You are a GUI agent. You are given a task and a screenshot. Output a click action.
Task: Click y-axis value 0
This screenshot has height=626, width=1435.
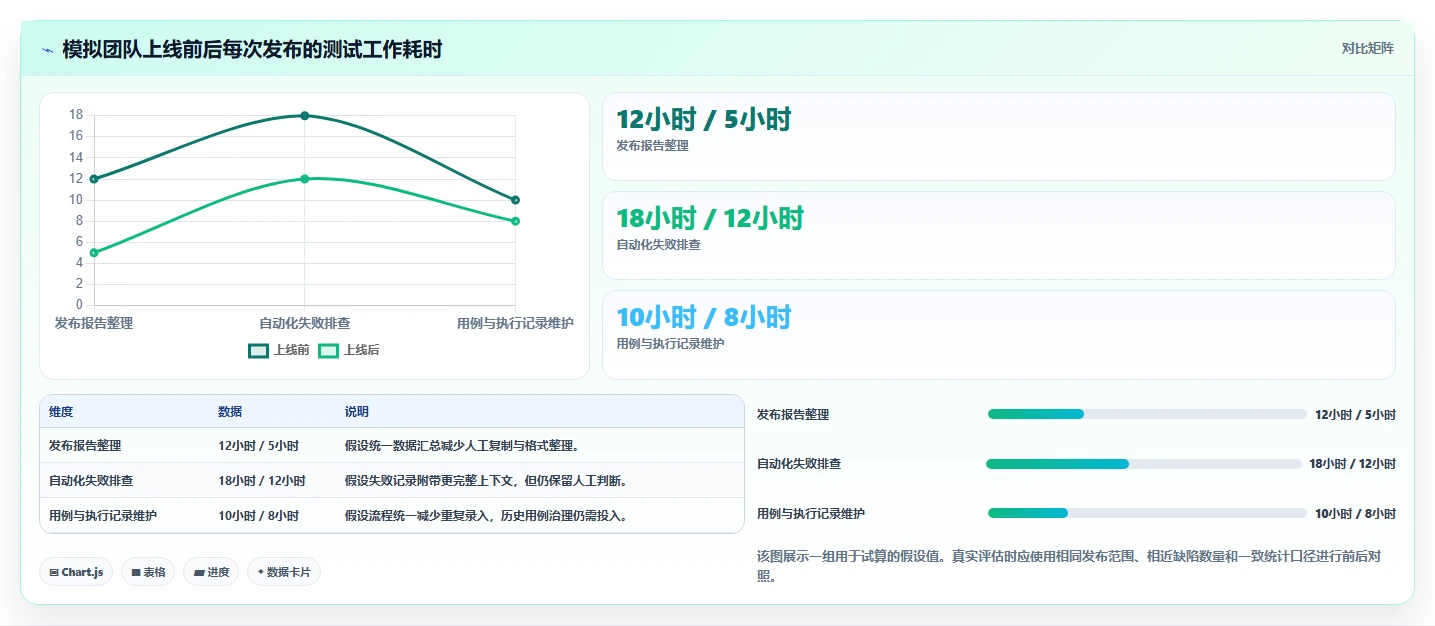tap(79, 305)
